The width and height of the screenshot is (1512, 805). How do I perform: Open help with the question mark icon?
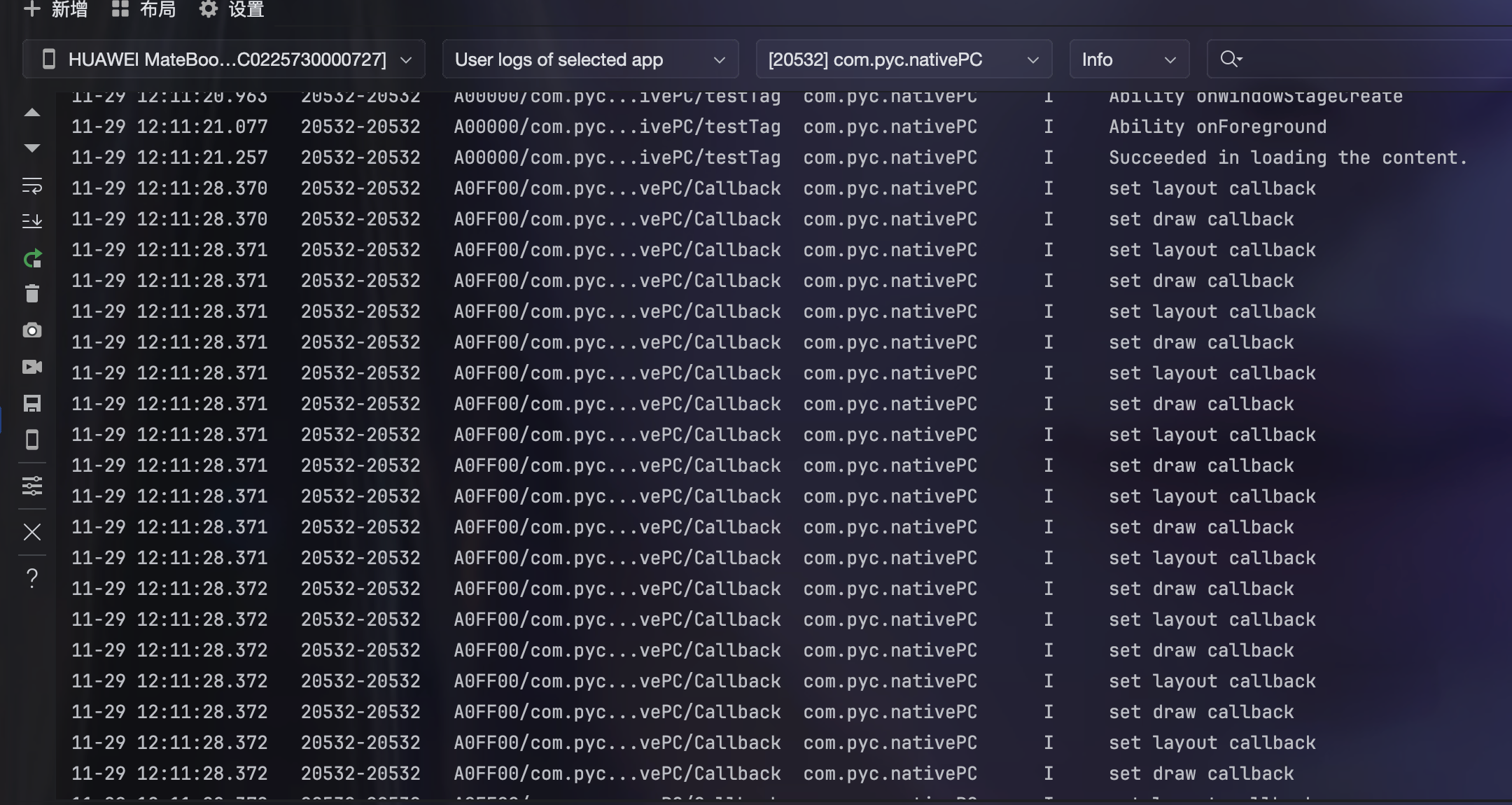32,578
